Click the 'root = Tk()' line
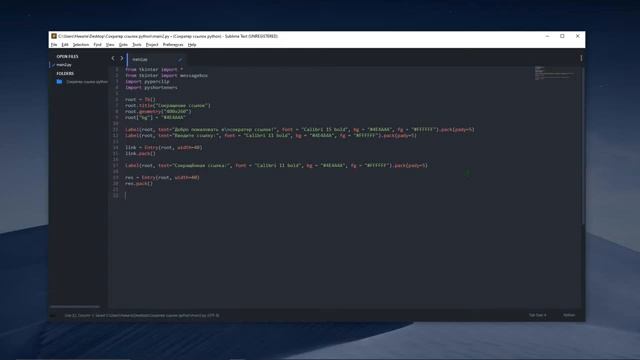Viewport: 640px width, 360px height. click(x=140, y=99)
